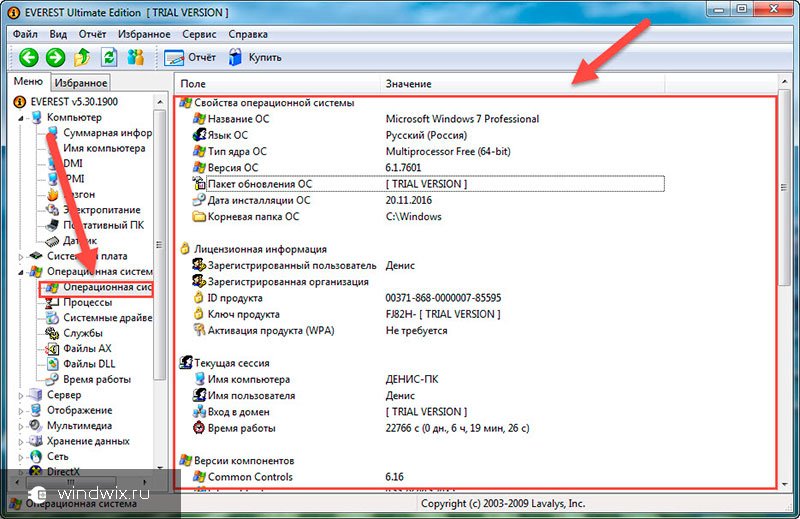
Task: Expand the Сервер tree node
Action: (x=21, y=396)
